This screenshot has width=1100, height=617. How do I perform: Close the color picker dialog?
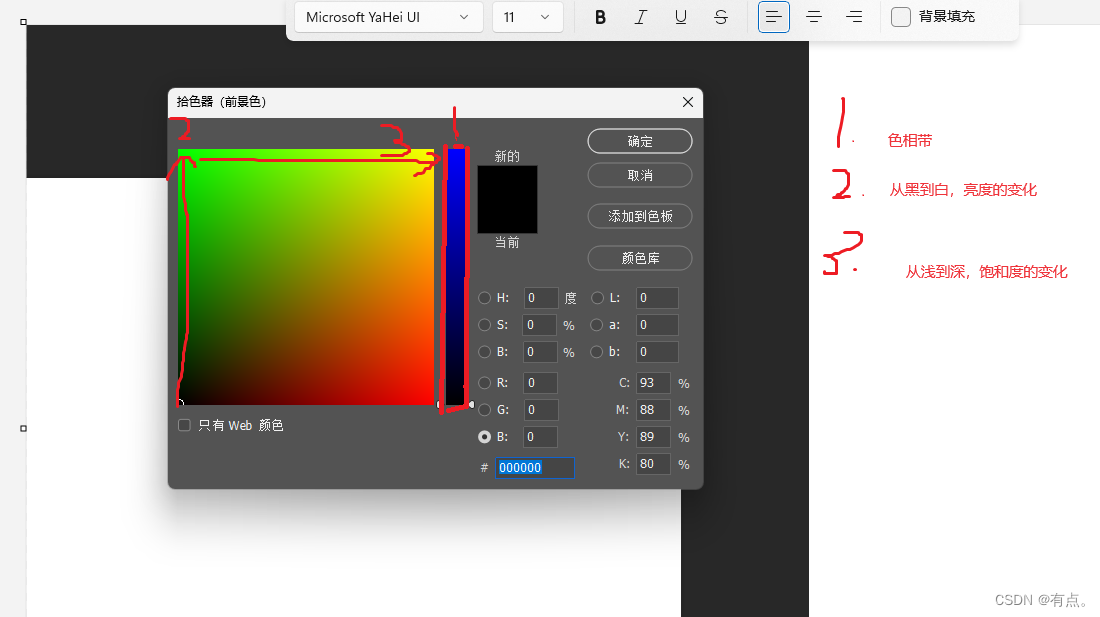(688, 102)
